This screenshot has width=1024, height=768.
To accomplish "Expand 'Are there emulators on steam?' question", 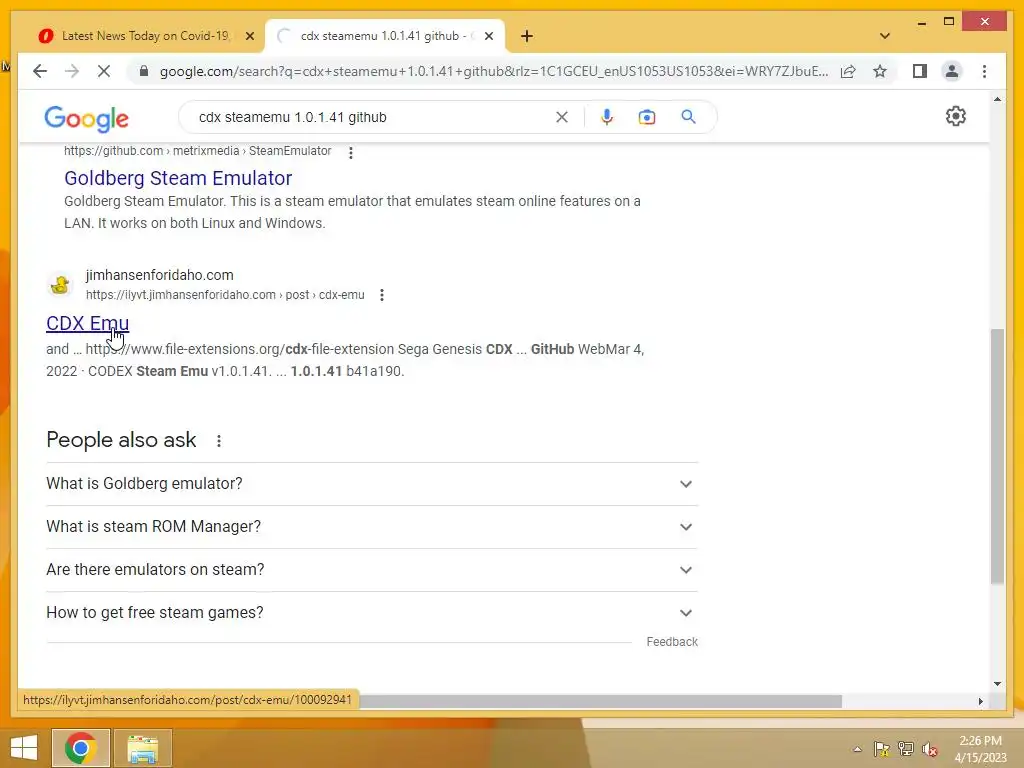I will click(x=372, y=570).
